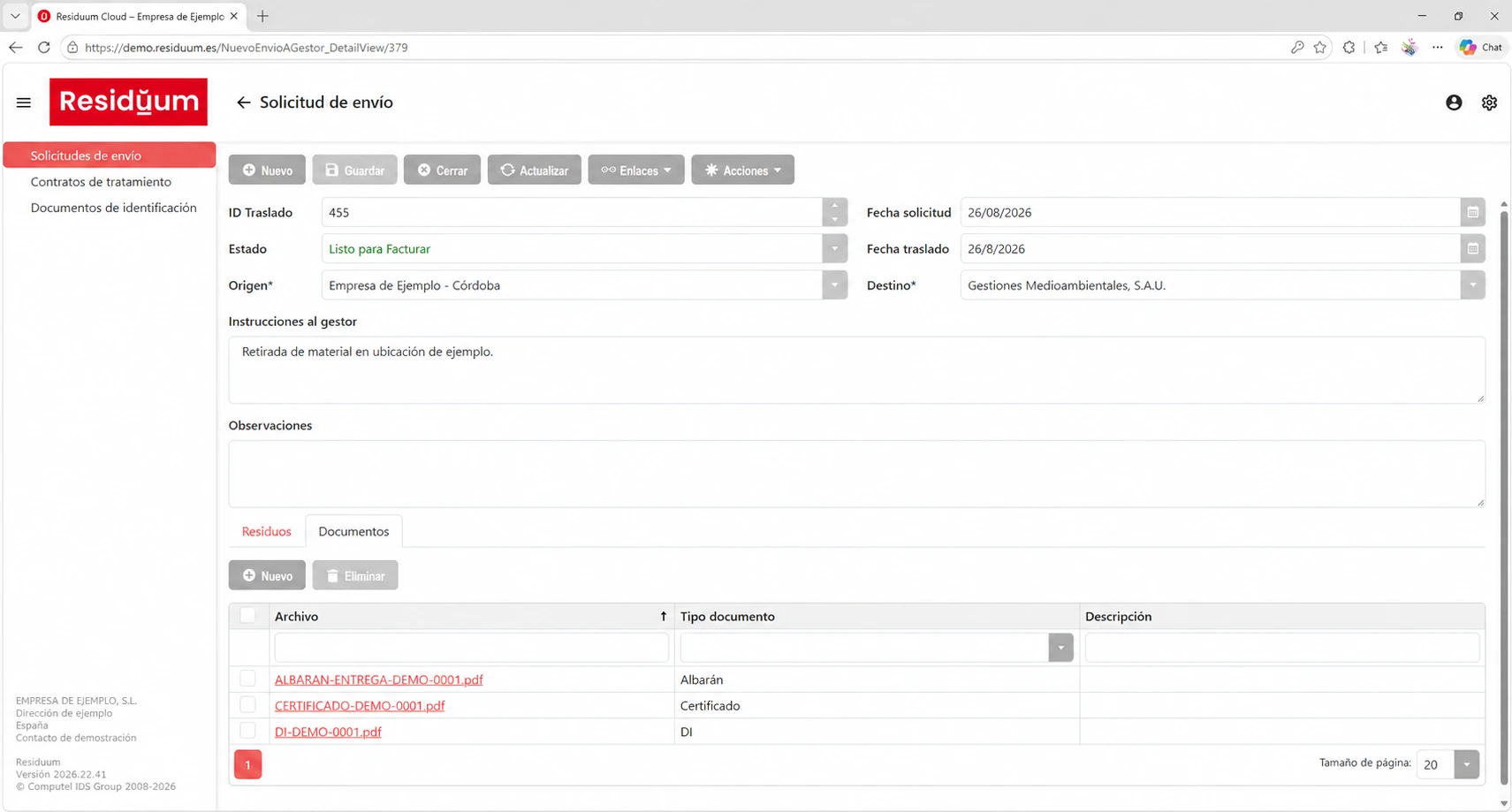Open the Acciones dropdown button
The image size is (1512, 812).
click(x=742, y=170)
